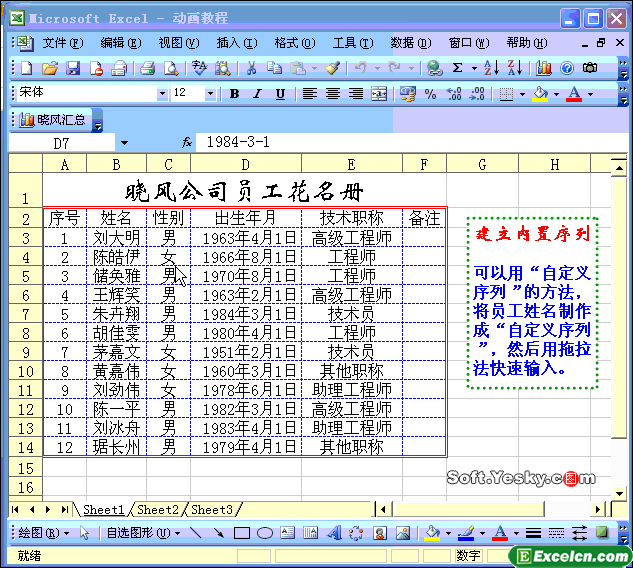Open Print Preview icon
Screen dimensions: 633x568
(x=171, y=68)
